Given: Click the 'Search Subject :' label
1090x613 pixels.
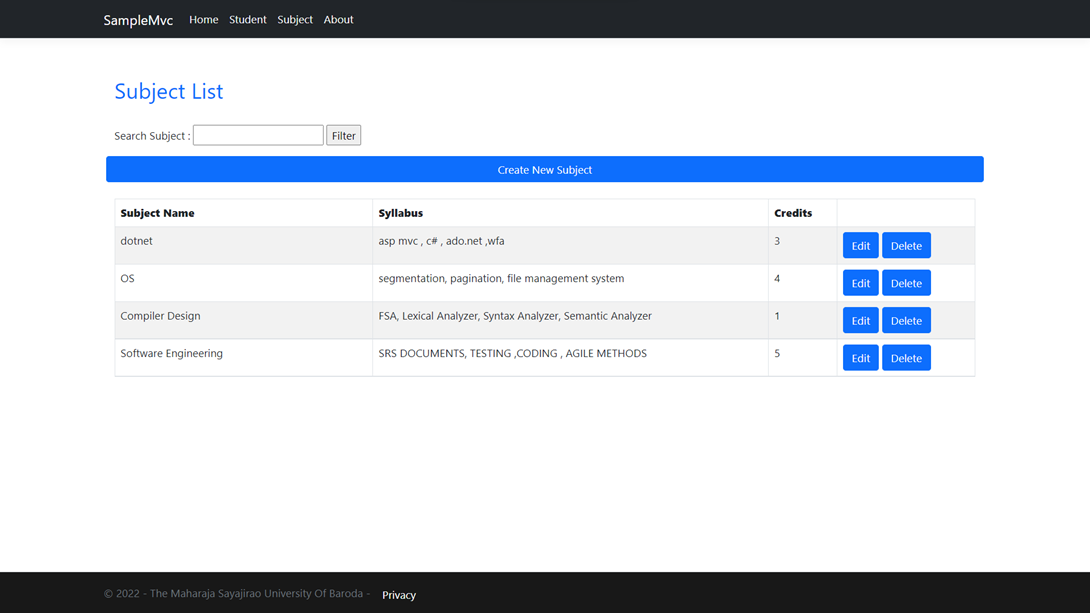Looking at the screenshot, I should (x=152, y=136).
